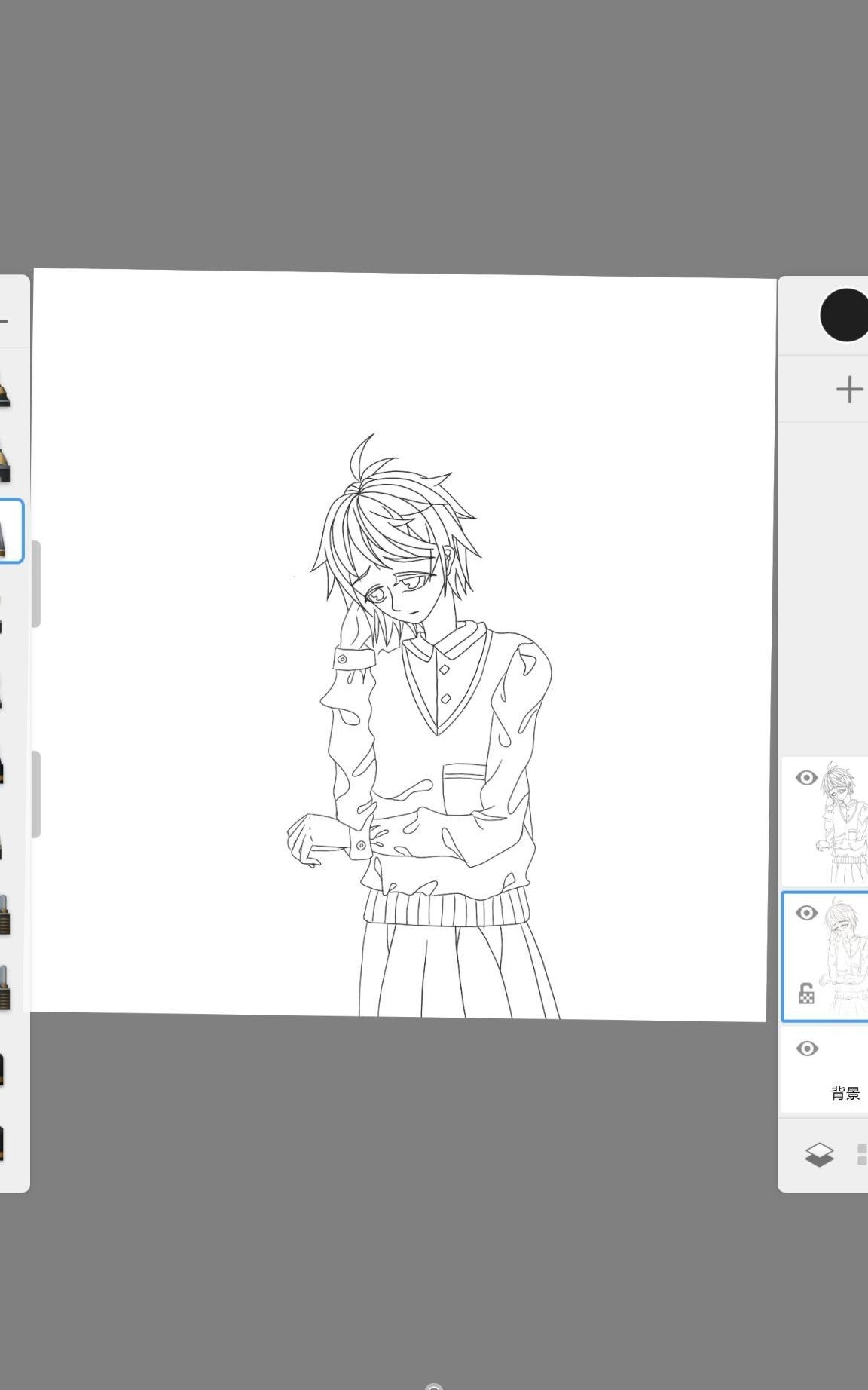This screenshot has width=868, height=1390.
Task: Hide the selected blue-outlined layer
Action: click(806, 913)
